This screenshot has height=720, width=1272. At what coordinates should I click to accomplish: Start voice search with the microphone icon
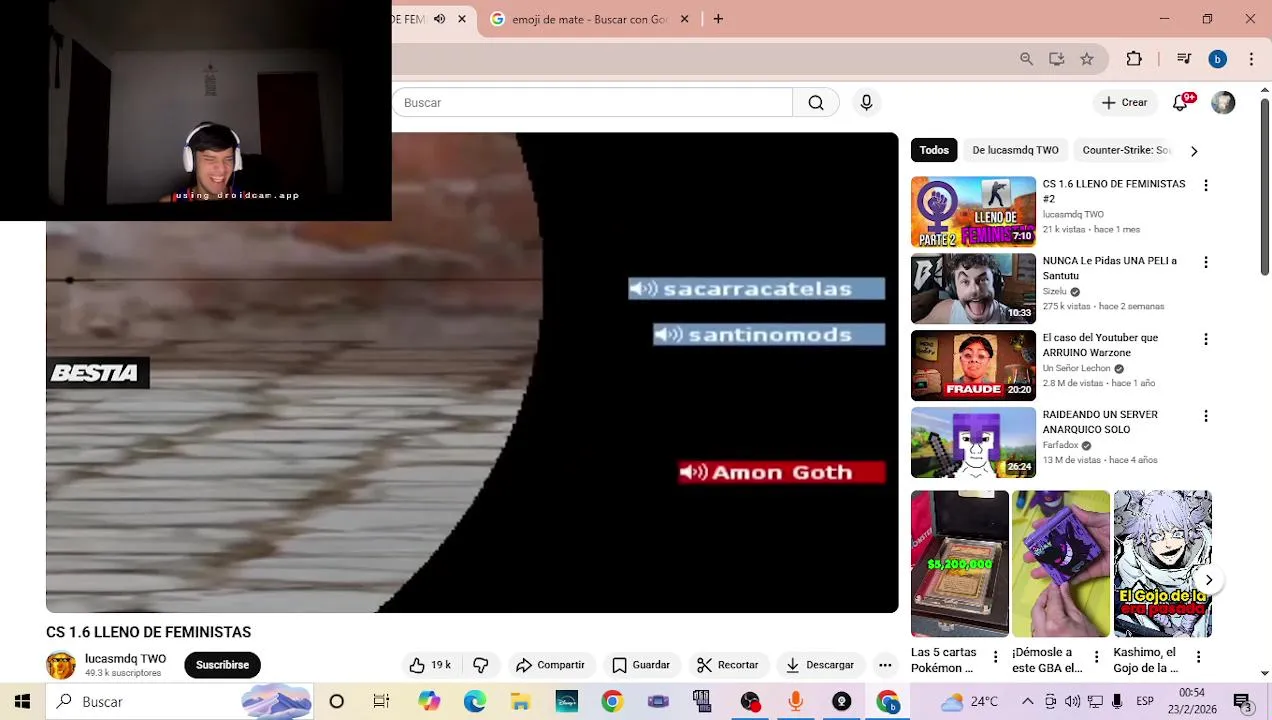[867, 102]
